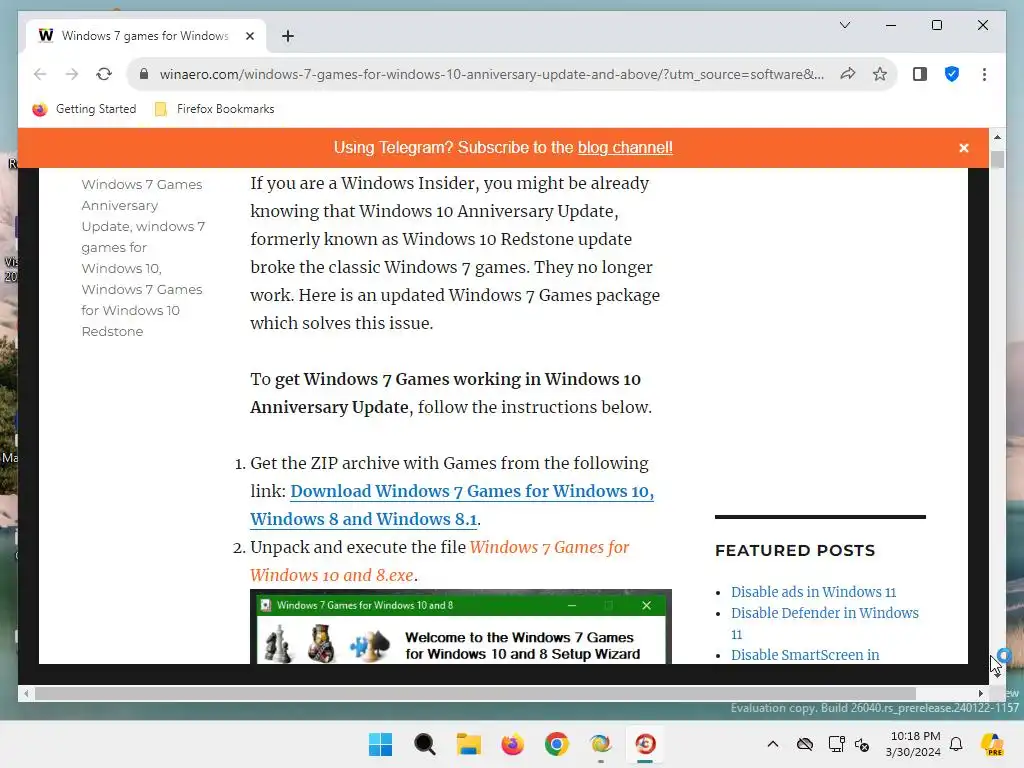Click the vertical scrollbar thumb
Viewport: 1024px width, 768px height.
pyautogui.click(x=997, y=159)
